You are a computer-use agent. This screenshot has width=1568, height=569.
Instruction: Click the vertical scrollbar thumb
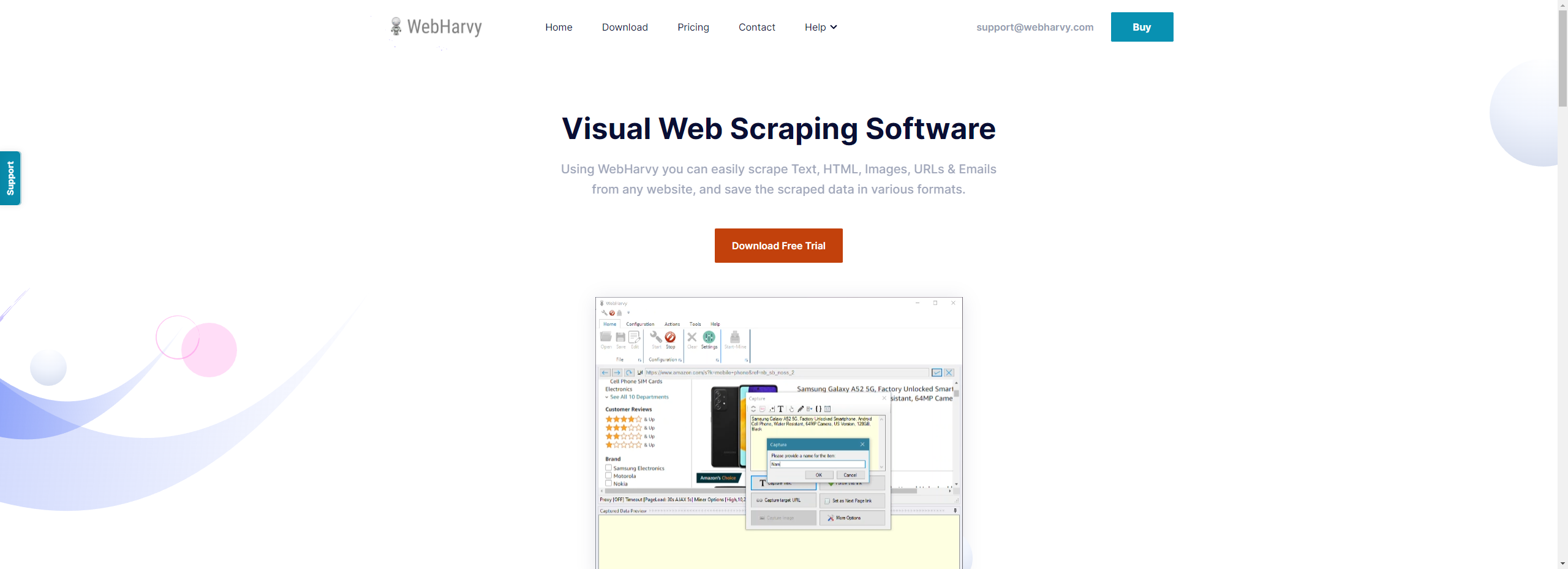coord(1562,58)
